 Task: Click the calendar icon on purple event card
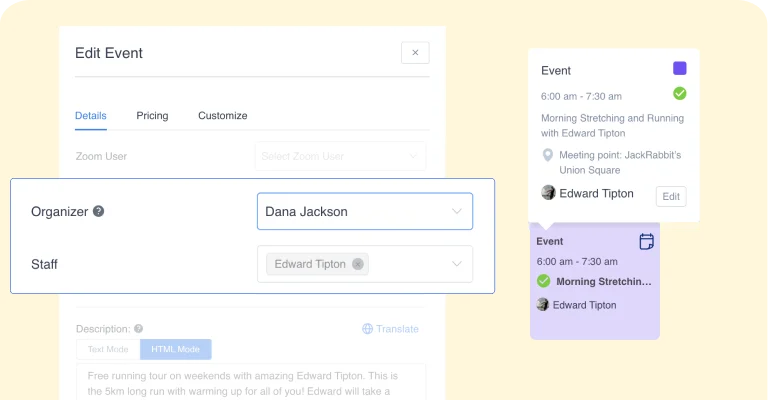click(647, 241)
